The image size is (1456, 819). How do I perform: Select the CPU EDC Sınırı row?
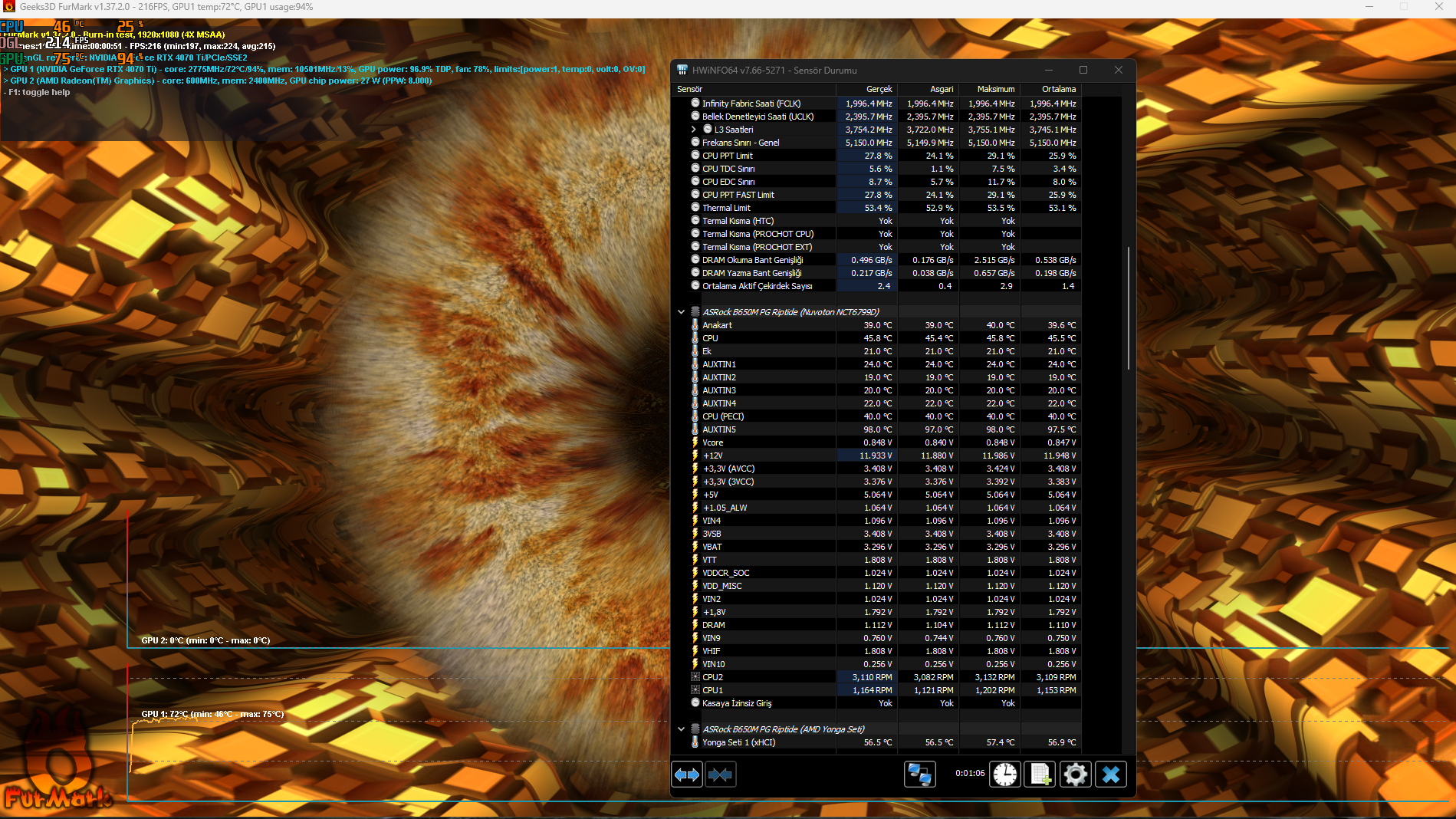point(876,182)
